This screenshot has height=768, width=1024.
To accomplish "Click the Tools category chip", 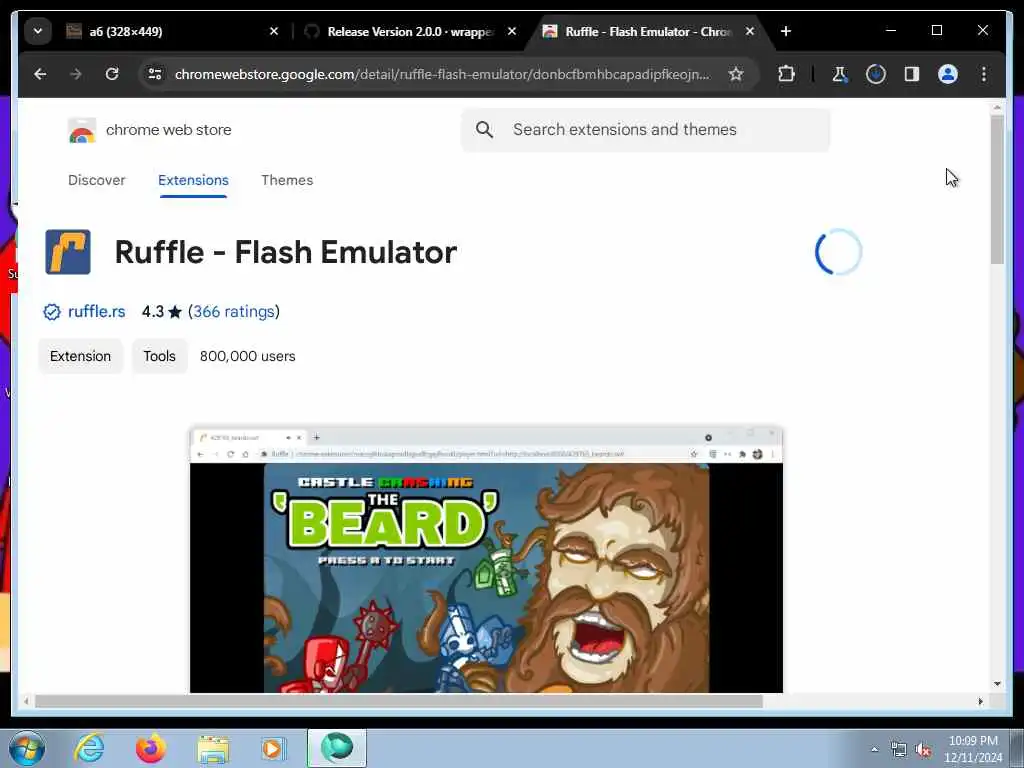I will [x=159, y=356].
